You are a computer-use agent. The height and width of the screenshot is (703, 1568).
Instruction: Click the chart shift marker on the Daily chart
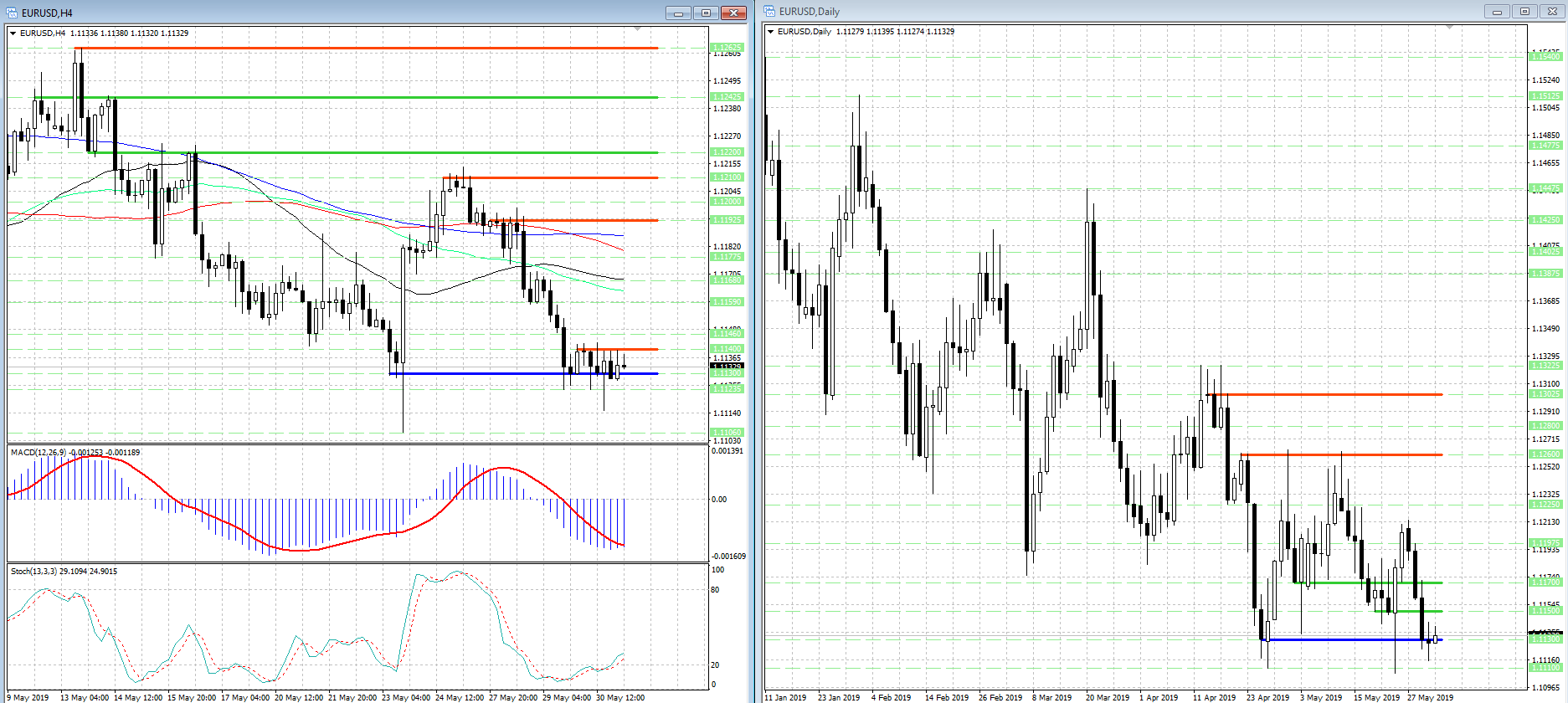pyautogui.click(x=1450, y=28)
